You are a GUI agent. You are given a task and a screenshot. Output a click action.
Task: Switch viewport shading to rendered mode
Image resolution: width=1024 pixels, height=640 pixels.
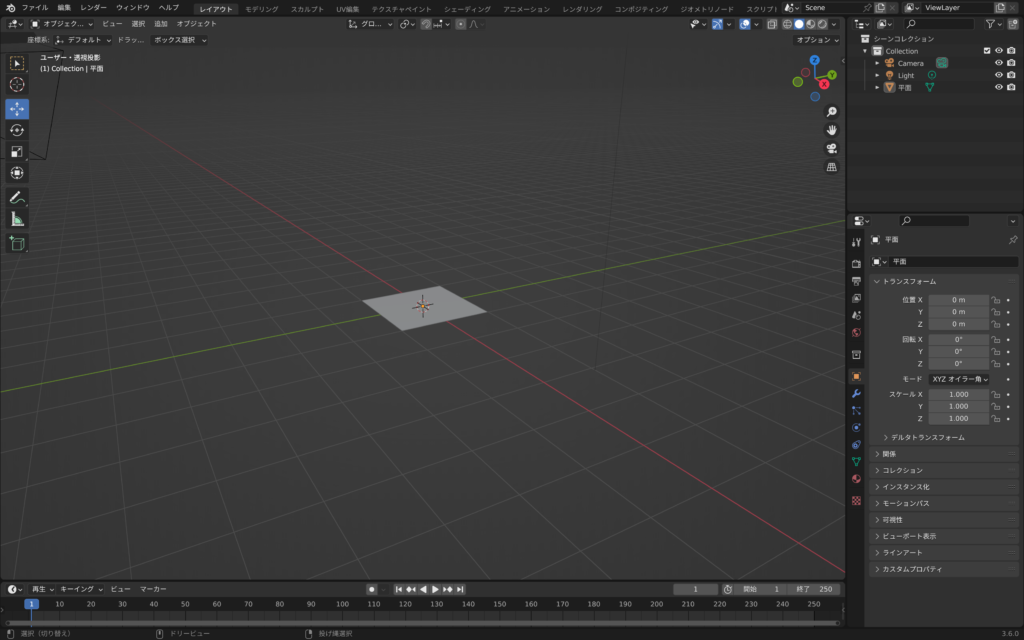pos(822,24)
